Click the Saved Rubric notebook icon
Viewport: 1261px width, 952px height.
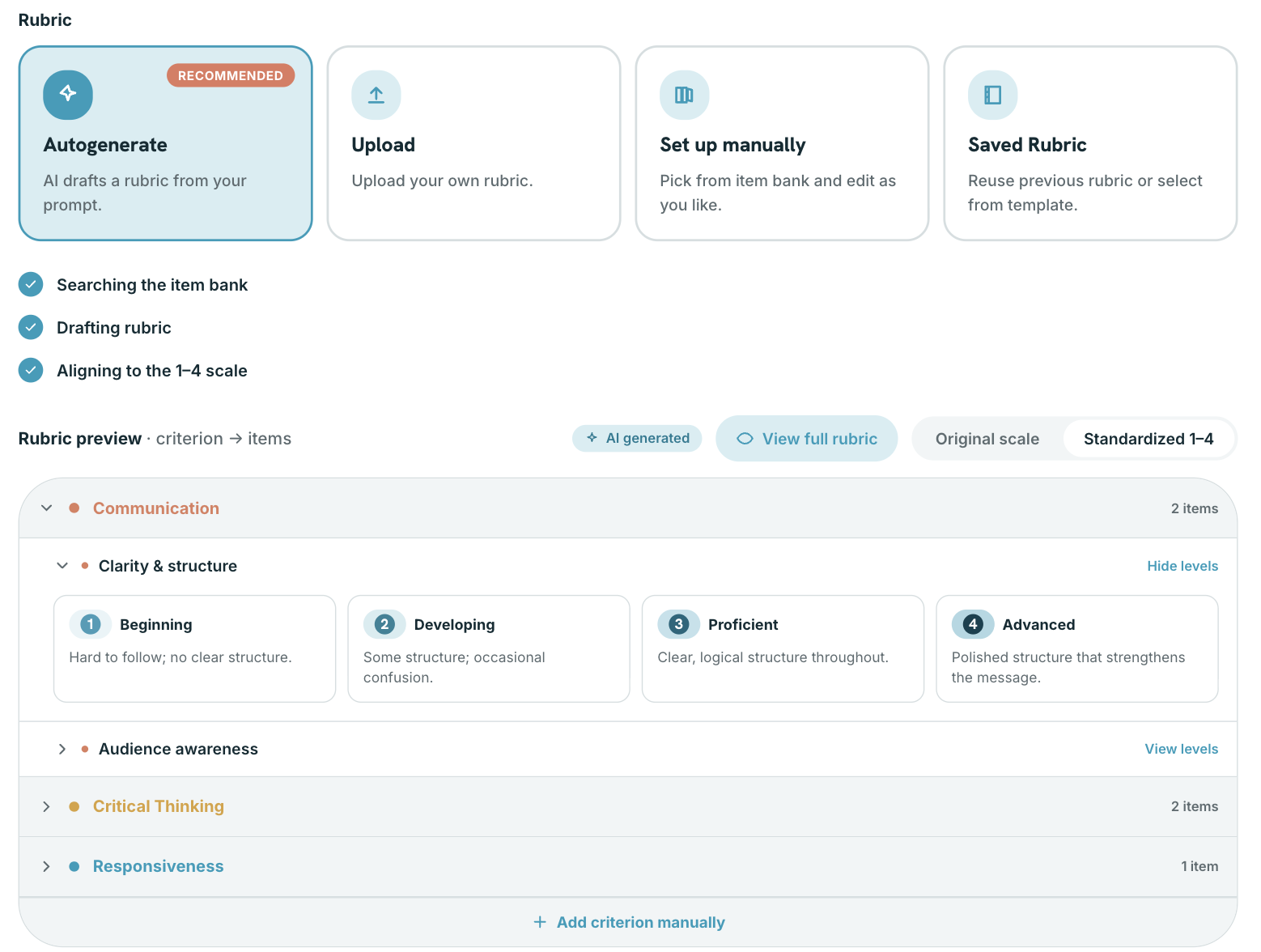[993, 95]
